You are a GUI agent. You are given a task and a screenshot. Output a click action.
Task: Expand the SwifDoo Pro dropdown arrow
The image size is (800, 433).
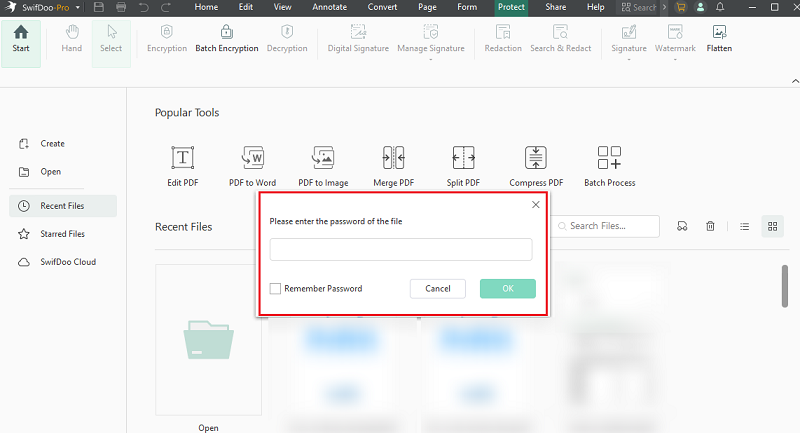[x=78, y=8]
